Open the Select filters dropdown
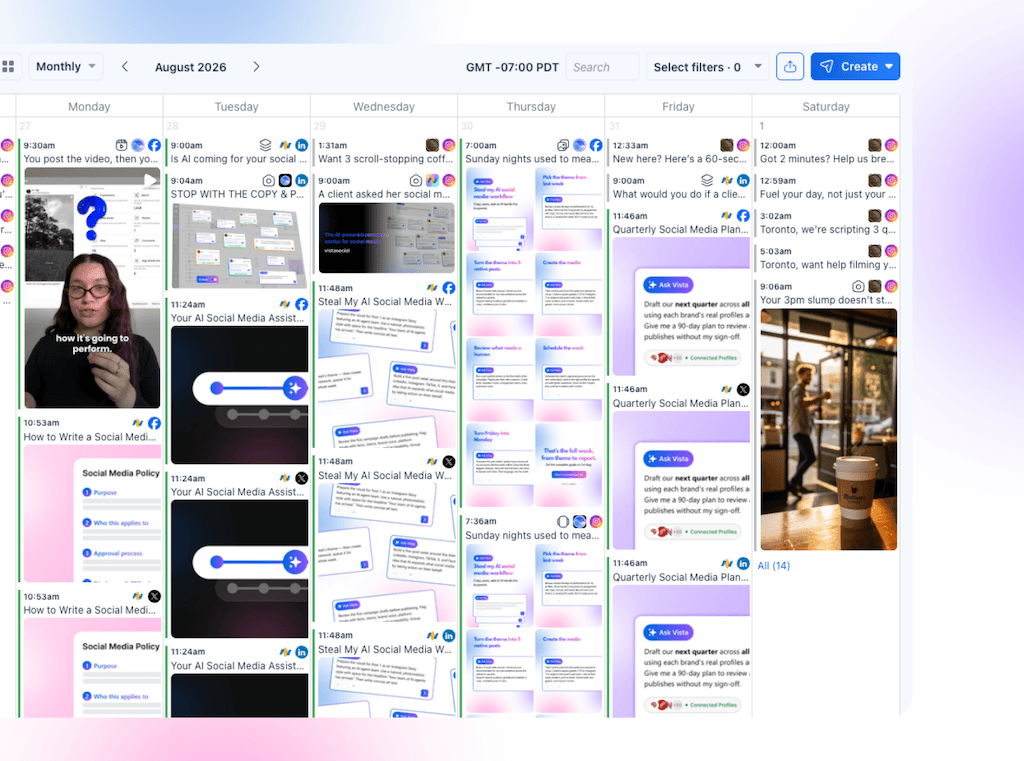 coord(707,67)
